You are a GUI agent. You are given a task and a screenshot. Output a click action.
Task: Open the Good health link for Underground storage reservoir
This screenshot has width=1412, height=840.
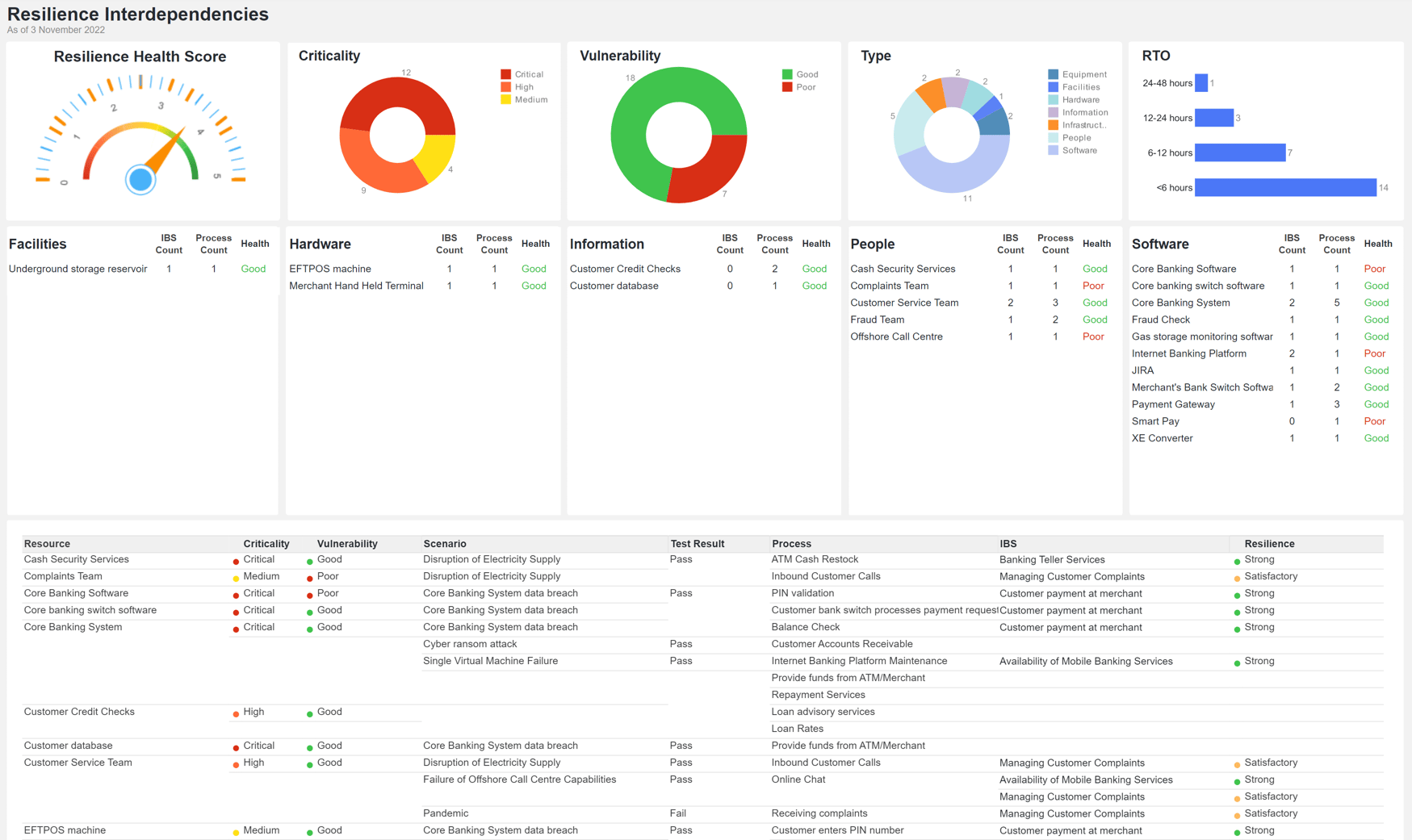[x=253, y=269]
